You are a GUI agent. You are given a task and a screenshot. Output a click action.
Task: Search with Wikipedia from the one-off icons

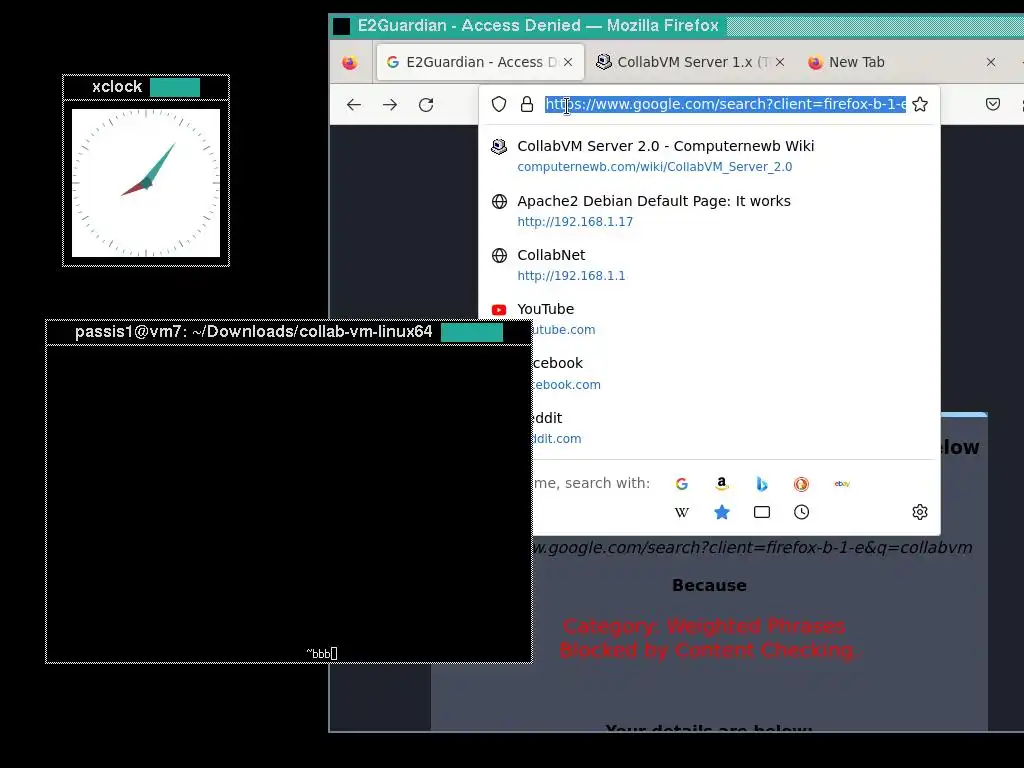click(682, 512)
